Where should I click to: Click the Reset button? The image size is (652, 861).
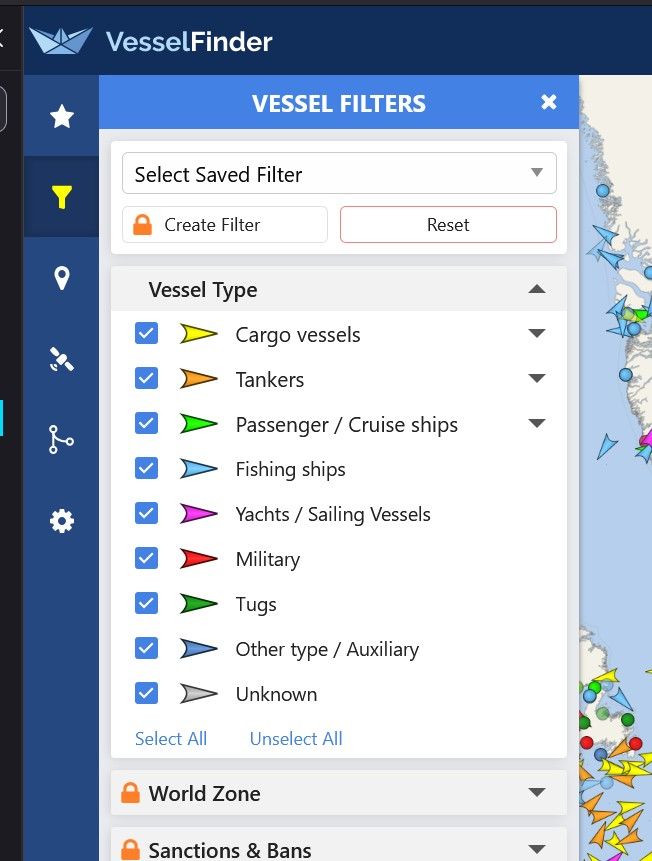tap(448, 225)
